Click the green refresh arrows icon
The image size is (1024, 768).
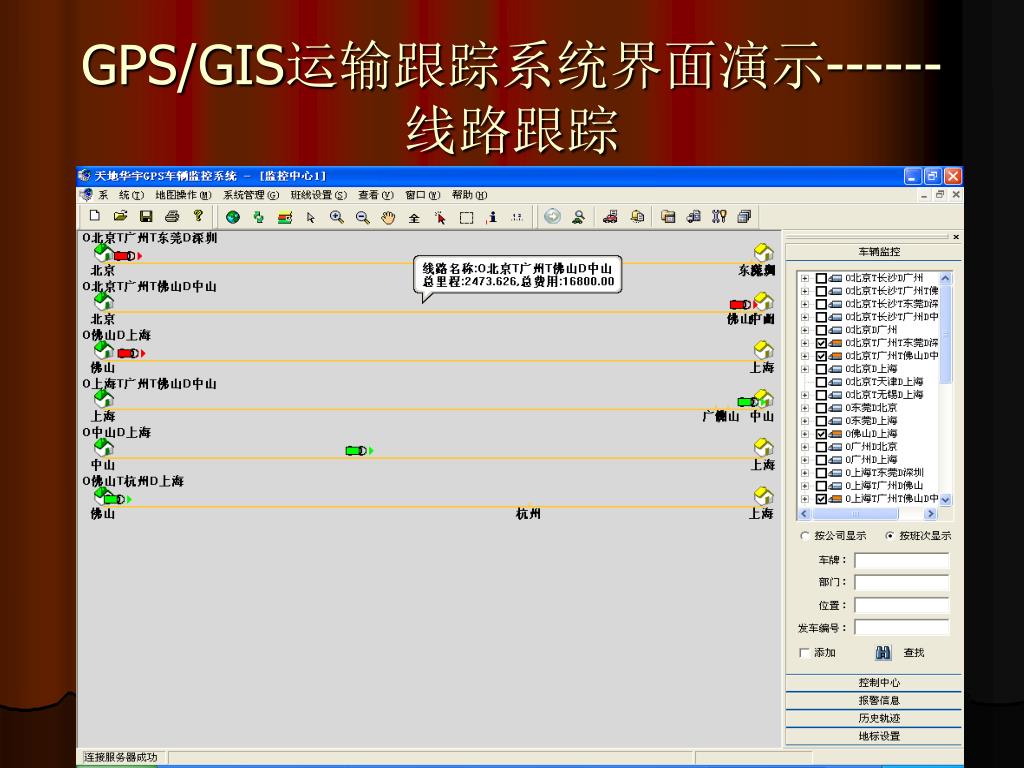(259, 217)
